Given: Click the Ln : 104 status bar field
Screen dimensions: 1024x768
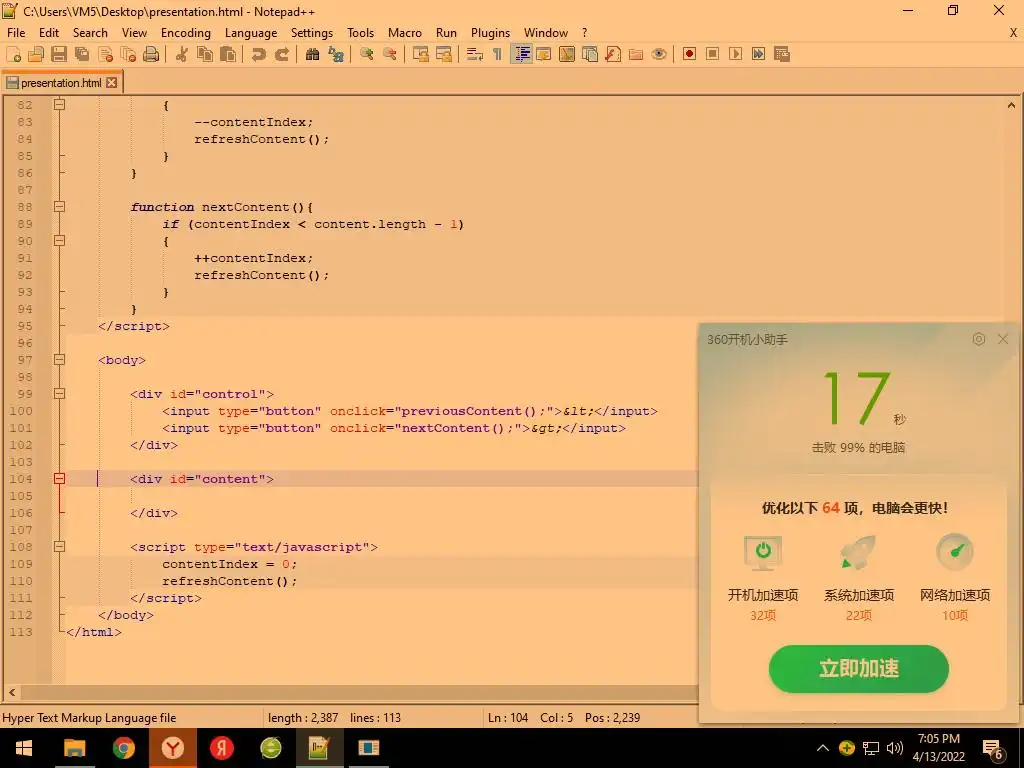Looking at the screenshot, I should pos(508,717).
